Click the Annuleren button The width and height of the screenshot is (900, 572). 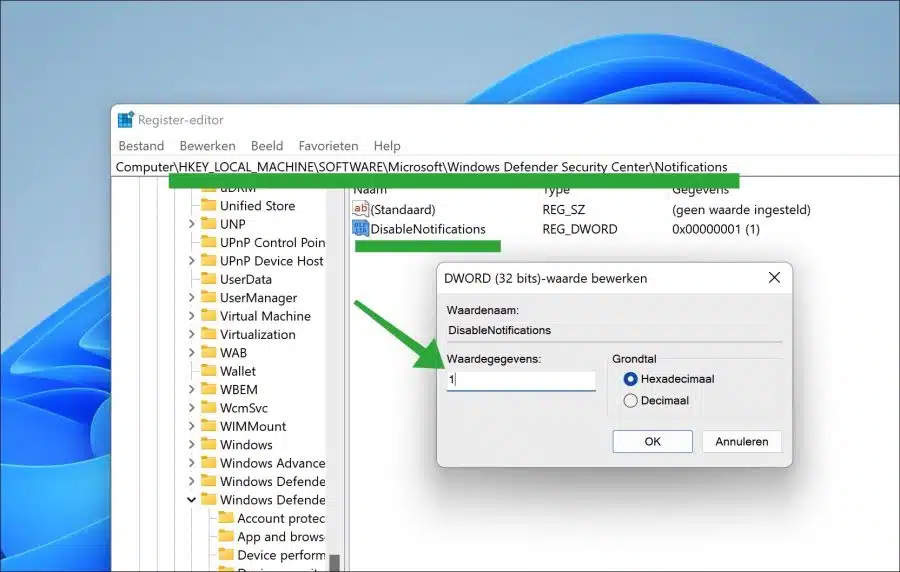pyautogui.click(x=742, y=441)
